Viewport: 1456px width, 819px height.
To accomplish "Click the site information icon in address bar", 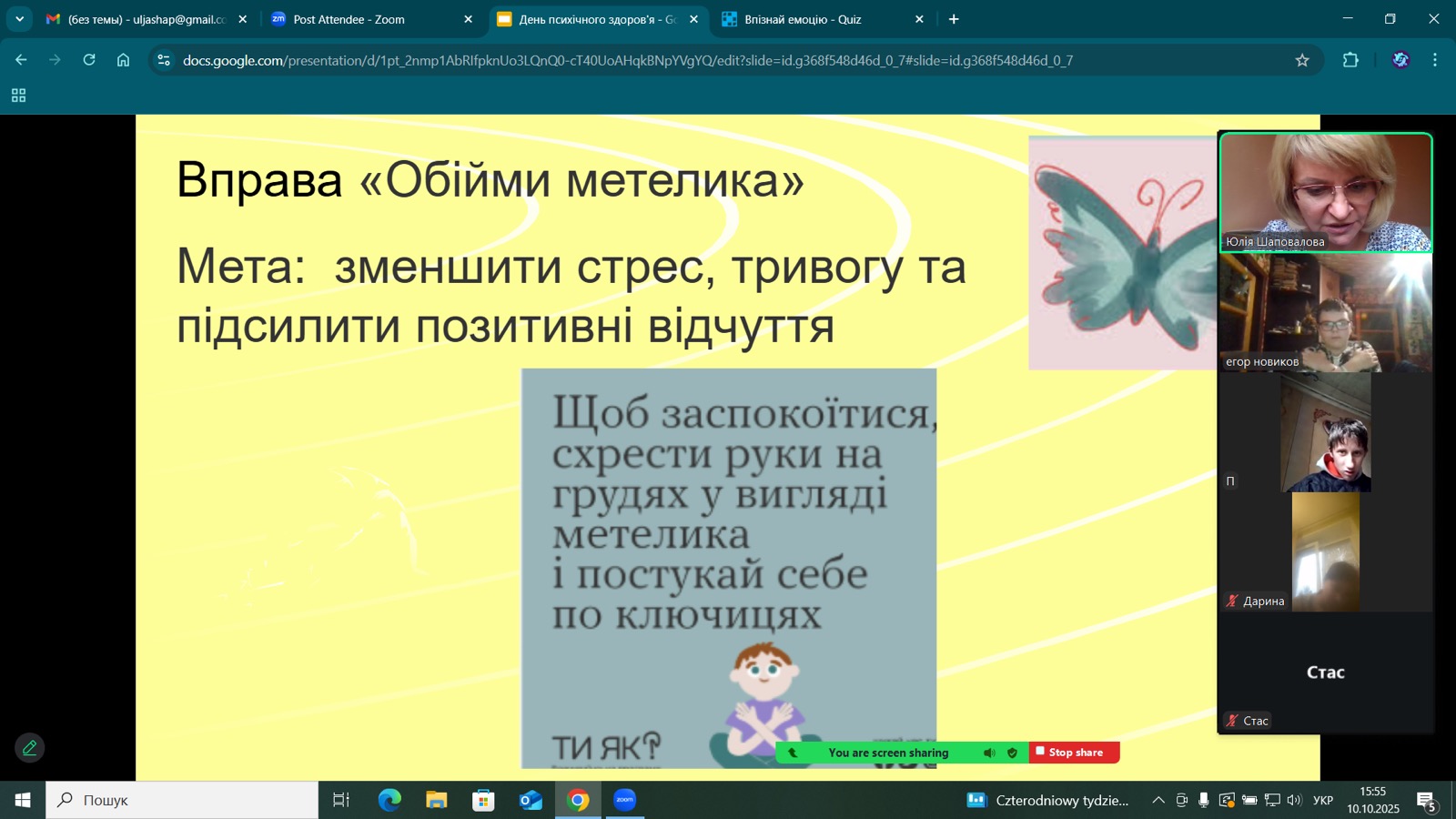I will click(164, 60).
